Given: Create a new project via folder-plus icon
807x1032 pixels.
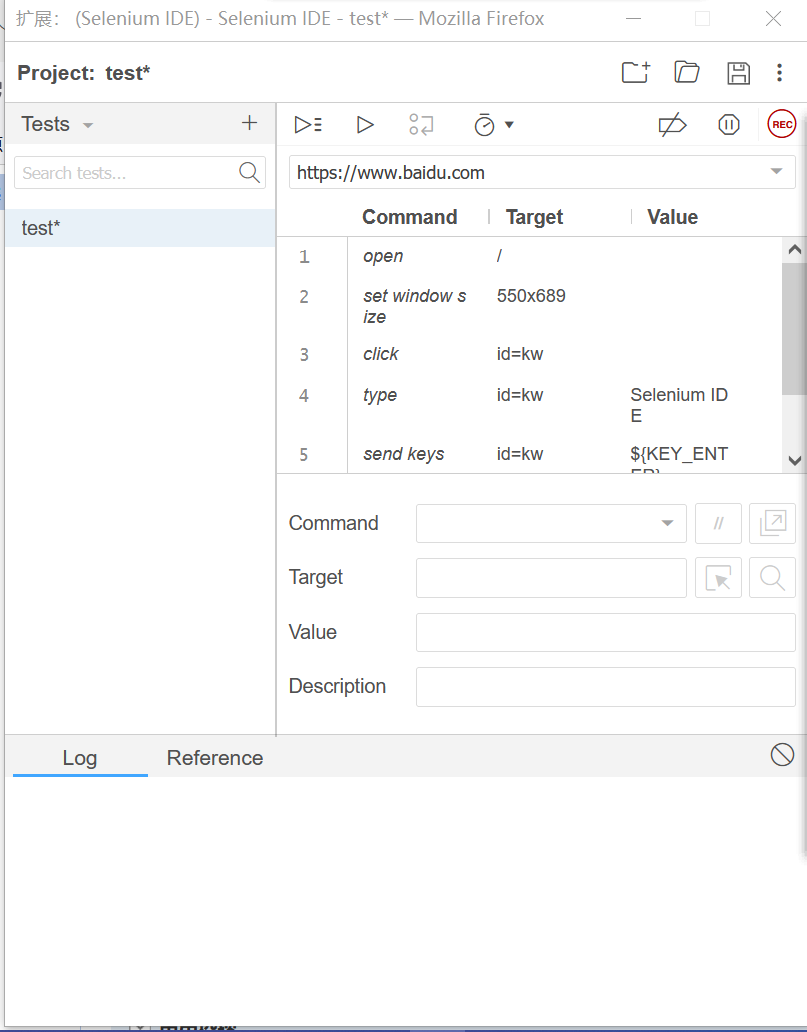Looking at the screenshot, I should click(x=636, y=72).
